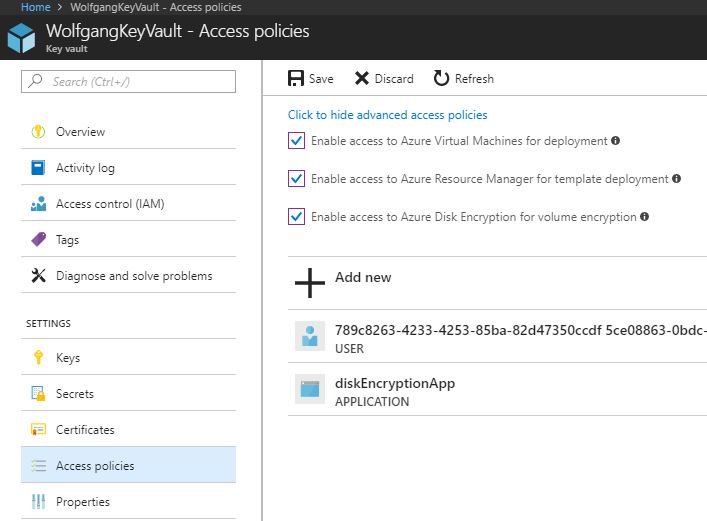Click Resource Manager template deployment label text
The image size is (707, 521).
click(x=490, y=179)
